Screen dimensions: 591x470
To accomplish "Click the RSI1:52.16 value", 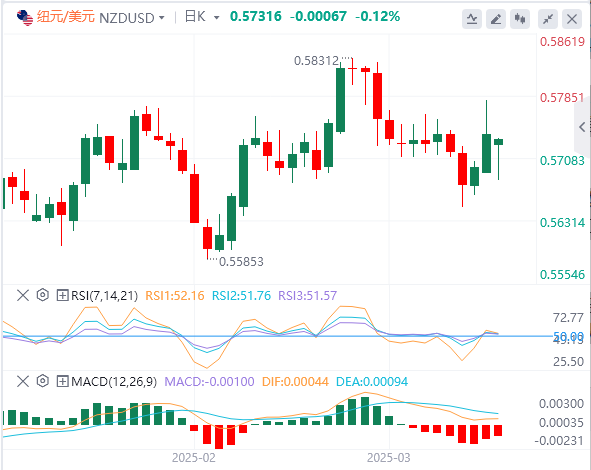I will coord(175,295).
